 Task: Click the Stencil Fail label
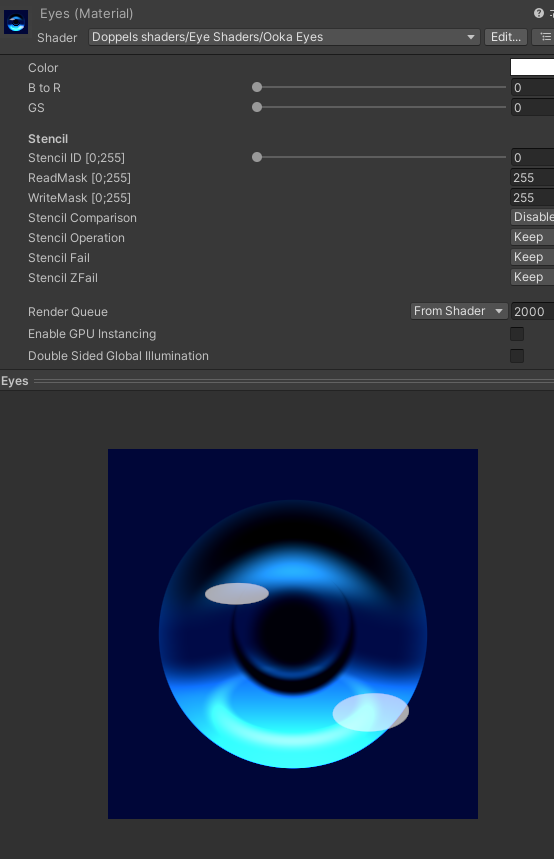tap(59, 257)
